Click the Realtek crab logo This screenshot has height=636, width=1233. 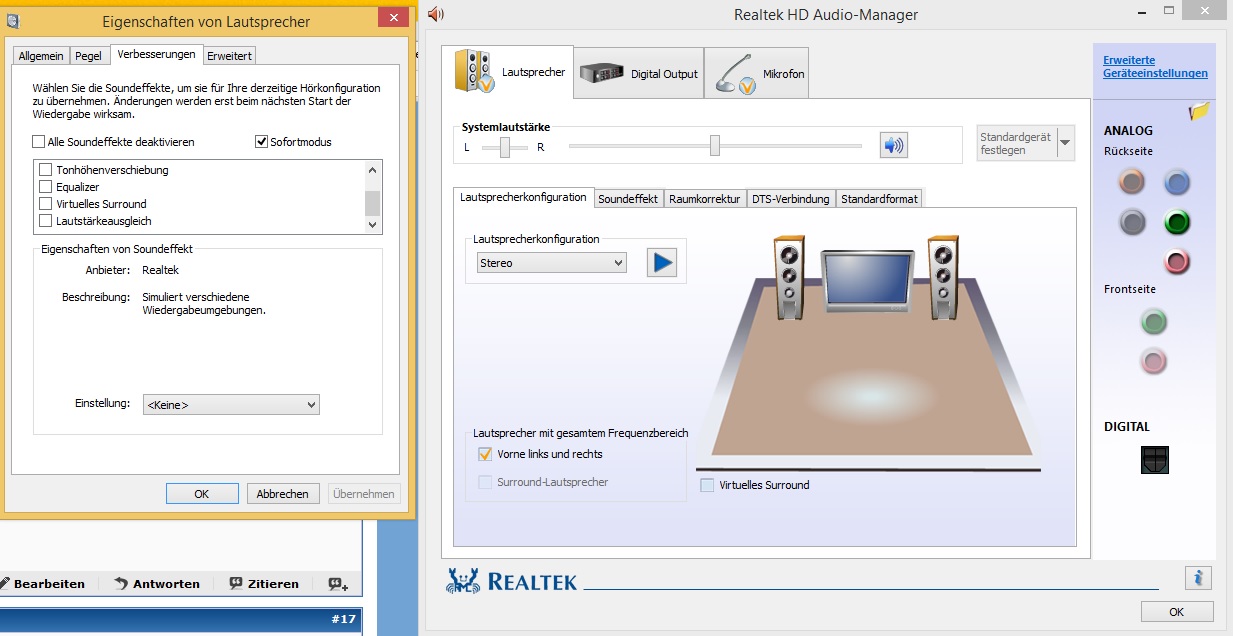click(x=462, y=580)
